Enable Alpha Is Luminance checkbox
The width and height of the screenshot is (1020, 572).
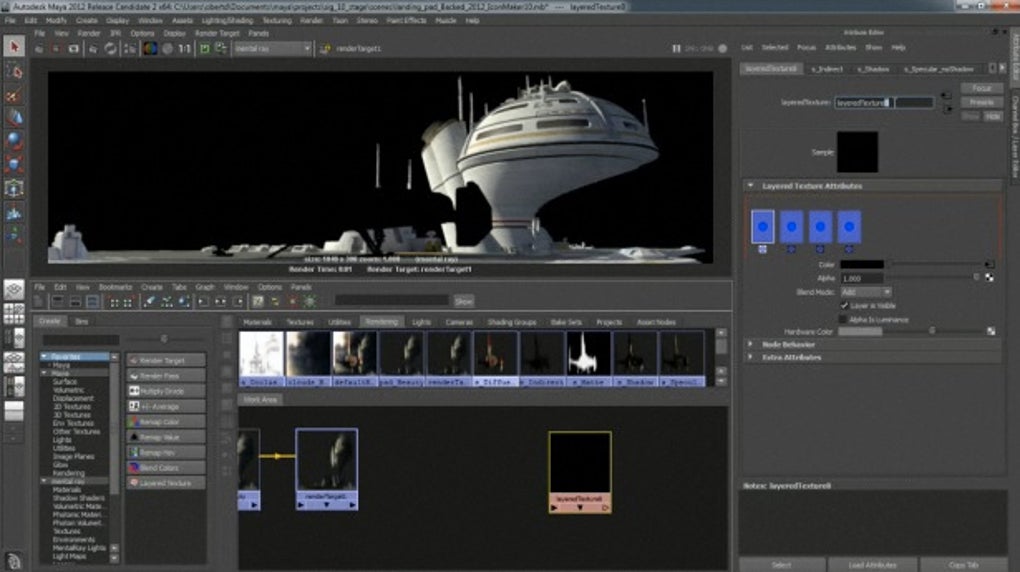coord(842,318)
